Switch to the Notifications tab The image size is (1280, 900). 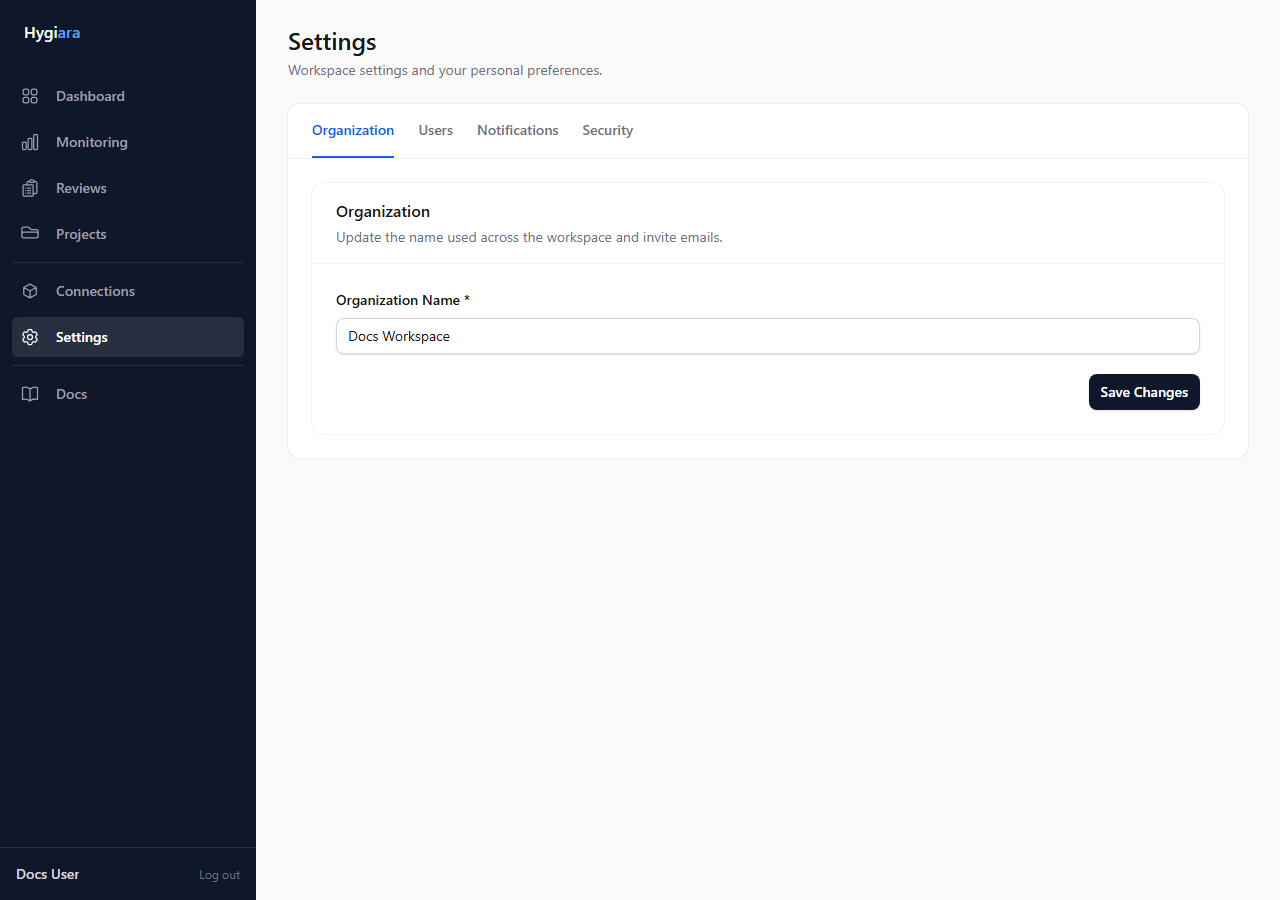tap(518, 130)
